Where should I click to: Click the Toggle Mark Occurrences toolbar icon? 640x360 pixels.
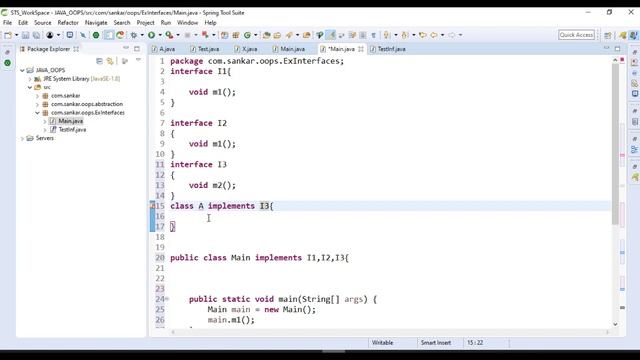[331, 35]
